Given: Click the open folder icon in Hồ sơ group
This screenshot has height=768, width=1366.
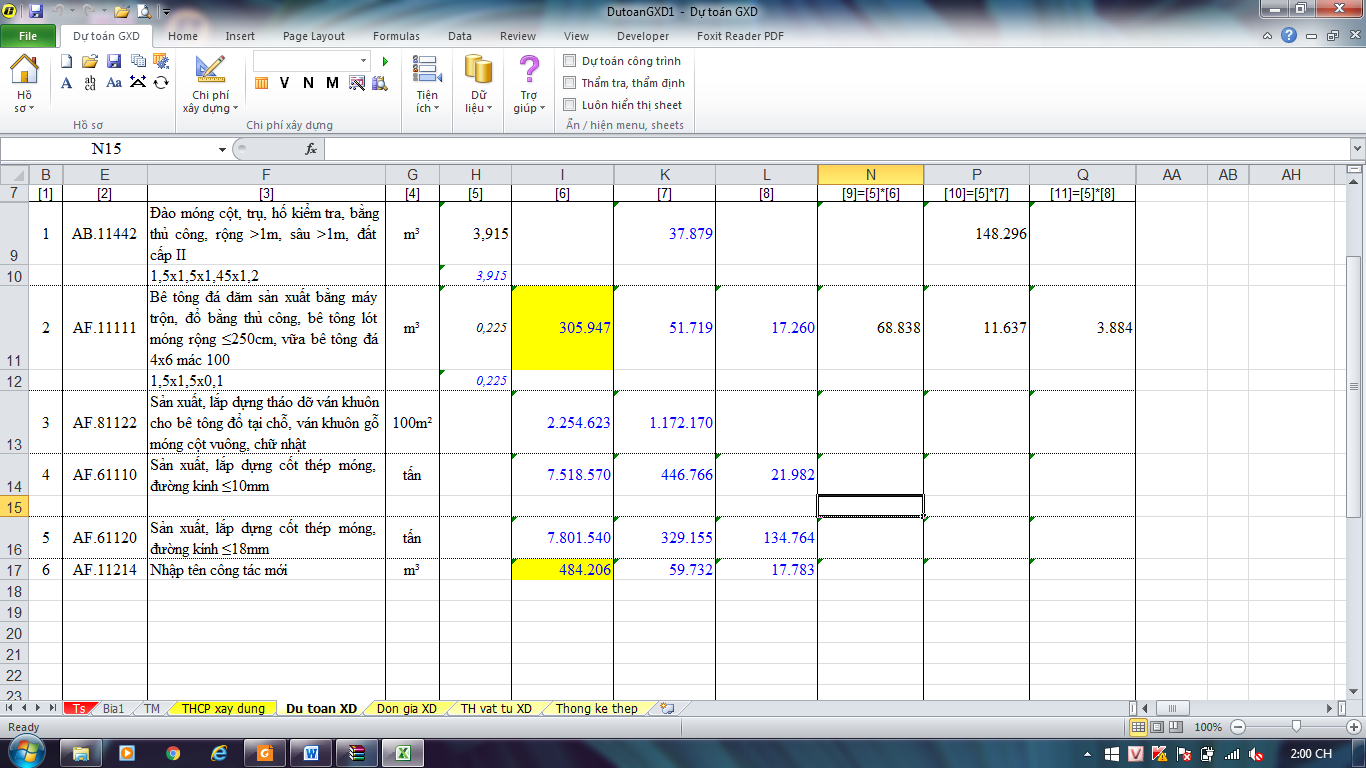Looking at the screenshot, I should coord(90,62).
